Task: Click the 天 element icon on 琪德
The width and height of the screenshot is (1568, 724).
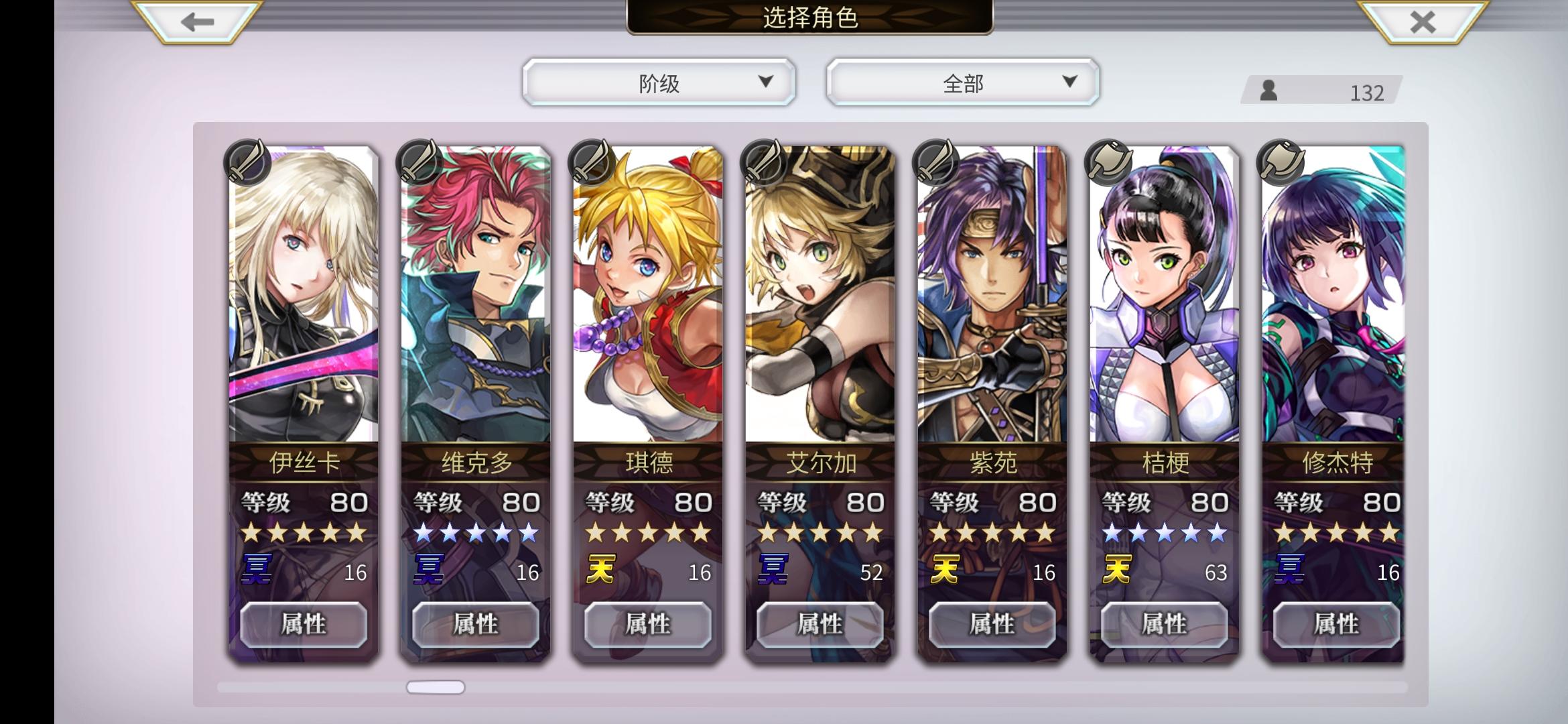Action: 600,570
